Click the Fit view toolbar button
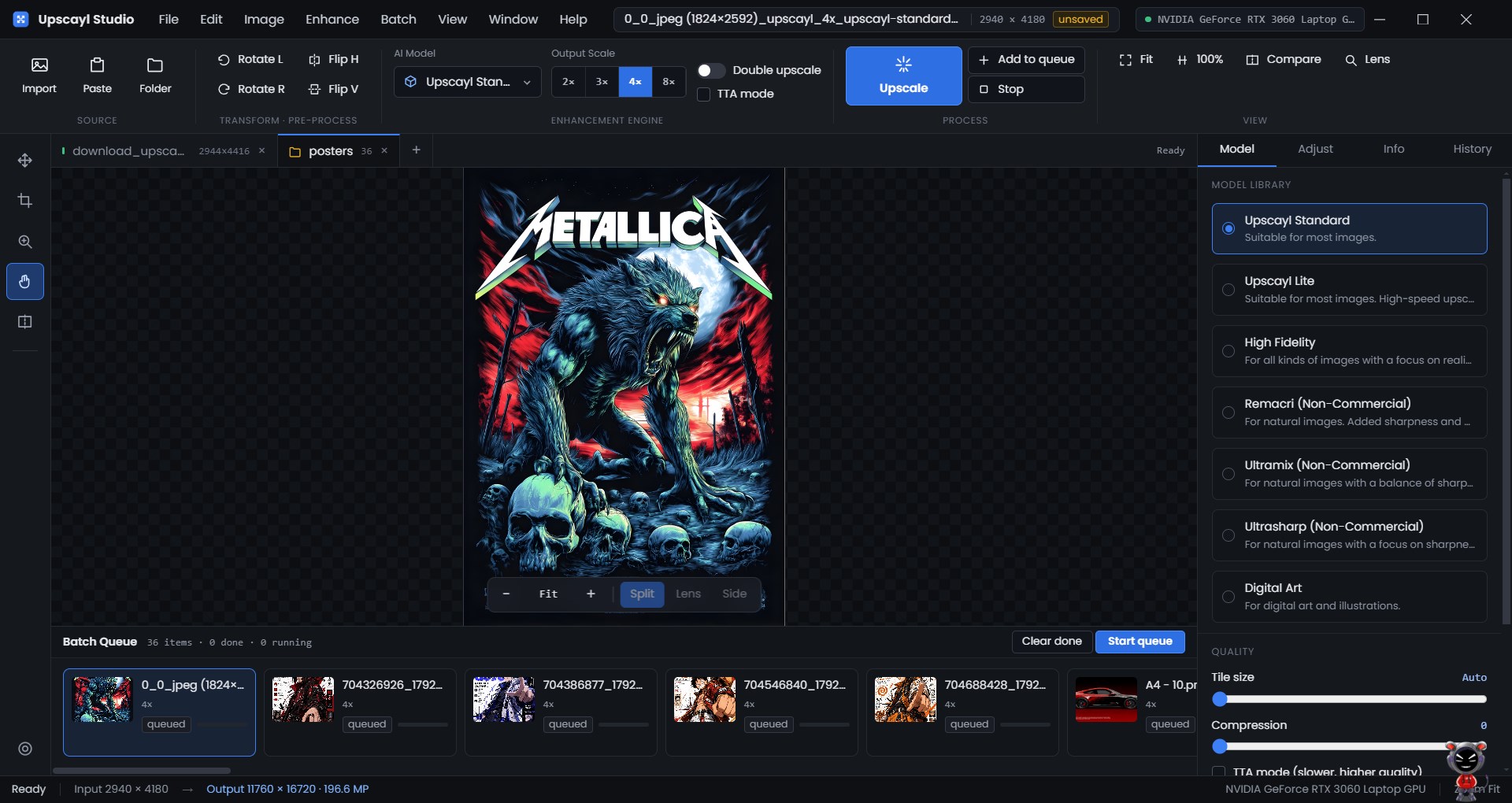The image size is (1512, 803). (1136, 59)
